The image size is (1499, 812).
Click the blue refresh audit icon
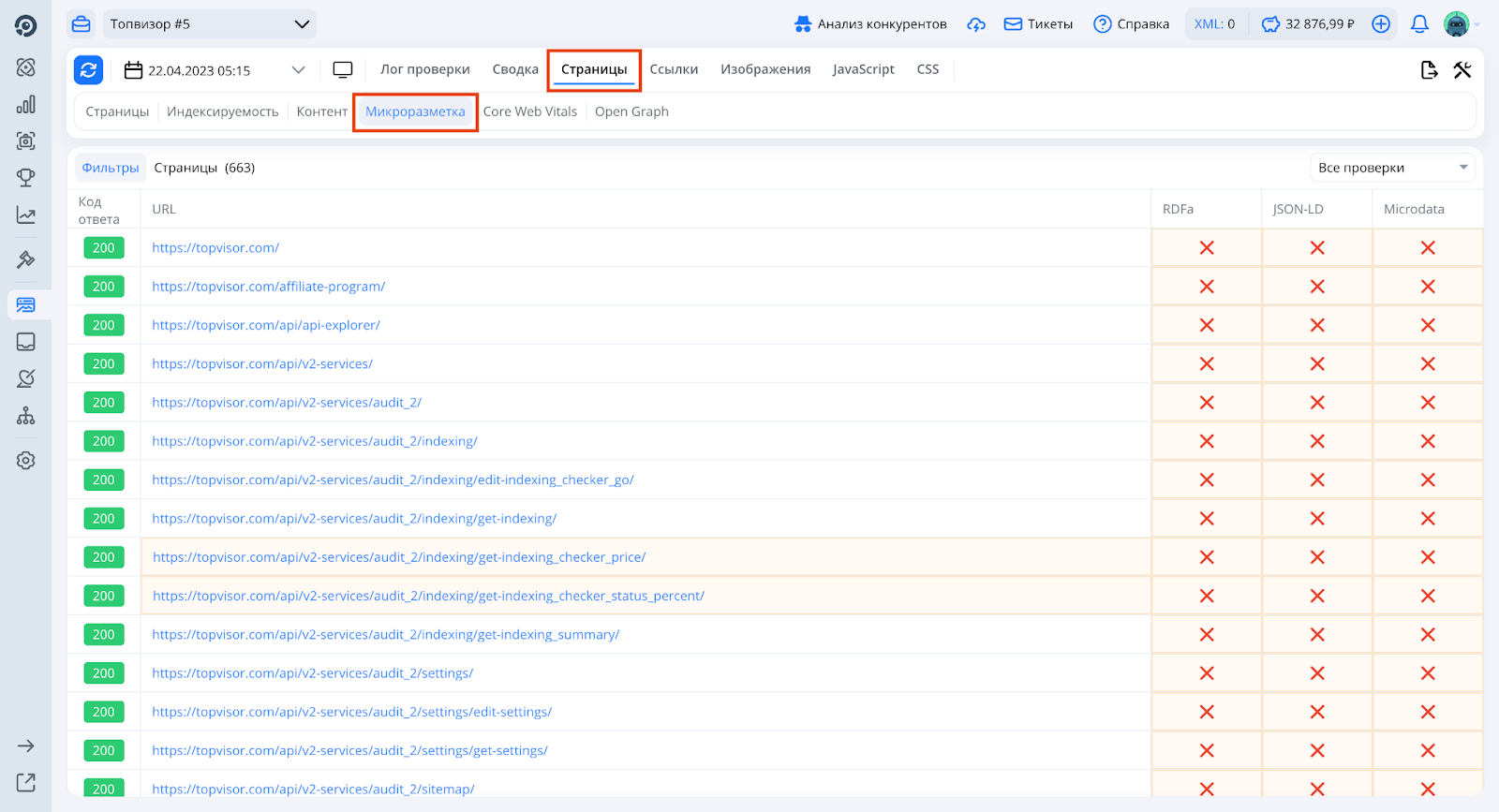click(88, 69)
